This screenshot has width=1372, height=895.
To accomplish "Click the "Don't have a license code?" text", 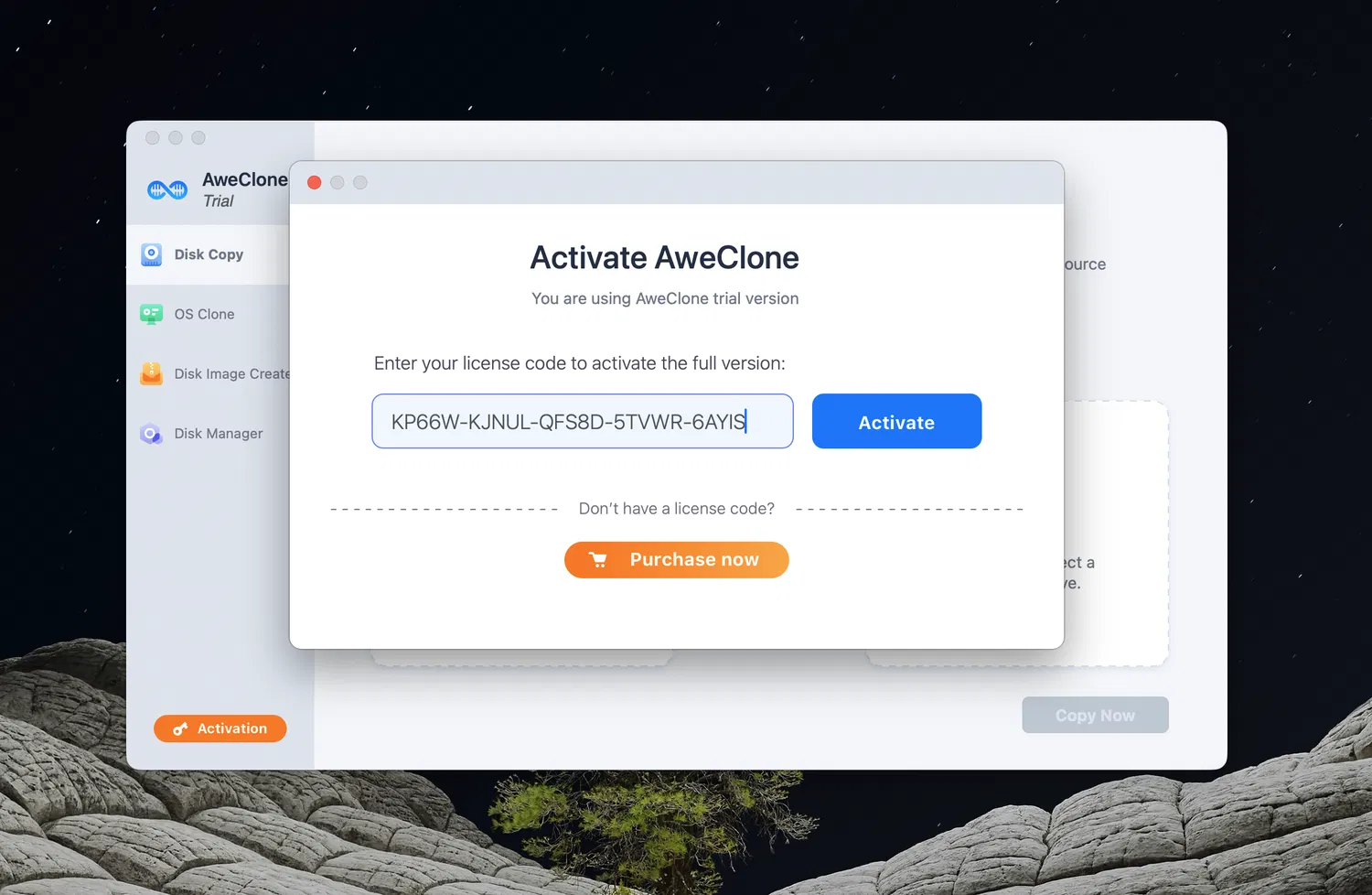I will [677, 509].
